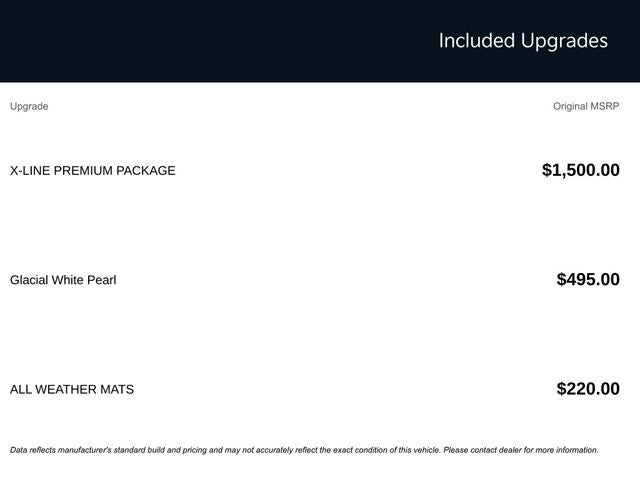Click the word "MATS" in third upgrade
The width and height of the screenshot is (640, 480).
click(117, 389)
